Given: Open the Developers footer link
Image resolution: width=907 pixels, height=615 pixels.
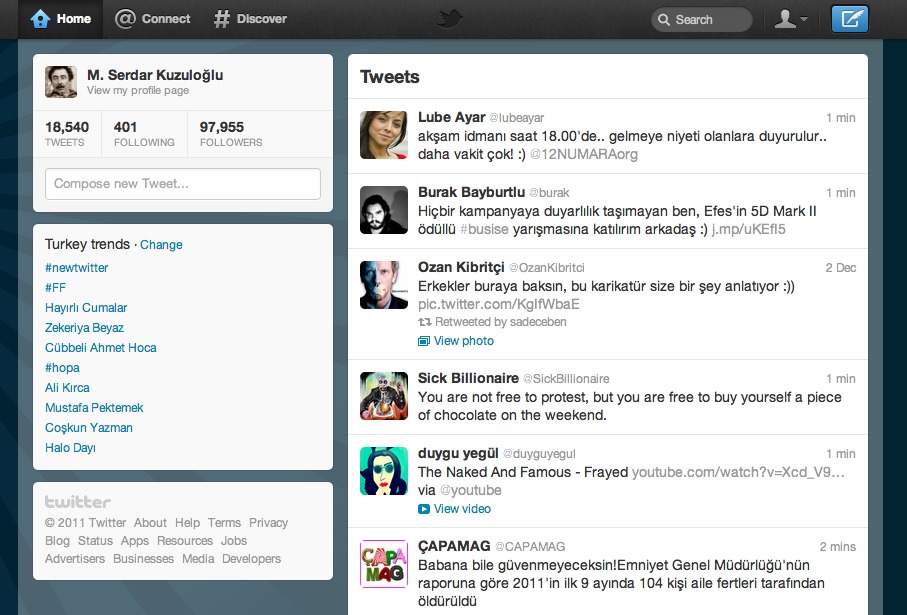Looking at the screenshot, I should [252, 559].
